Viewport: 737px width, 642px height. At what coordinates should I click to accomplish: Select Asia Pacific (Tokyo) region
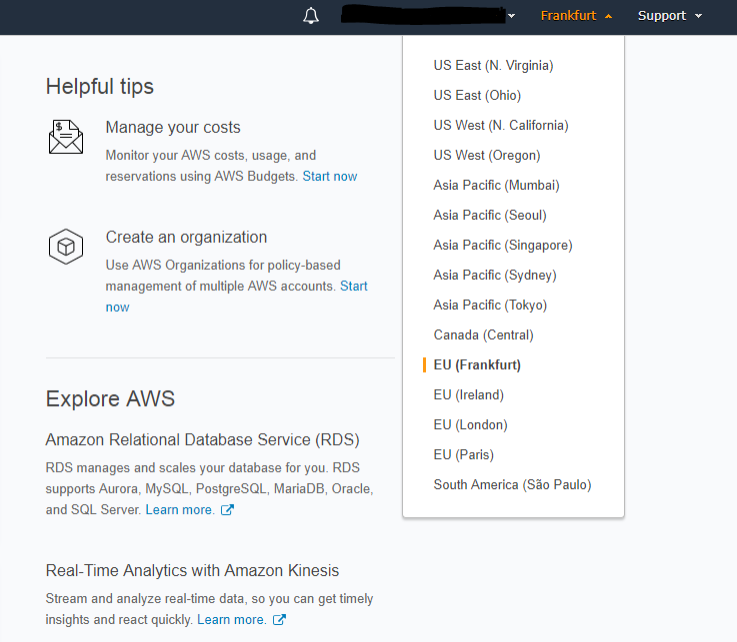coord(490,305)
